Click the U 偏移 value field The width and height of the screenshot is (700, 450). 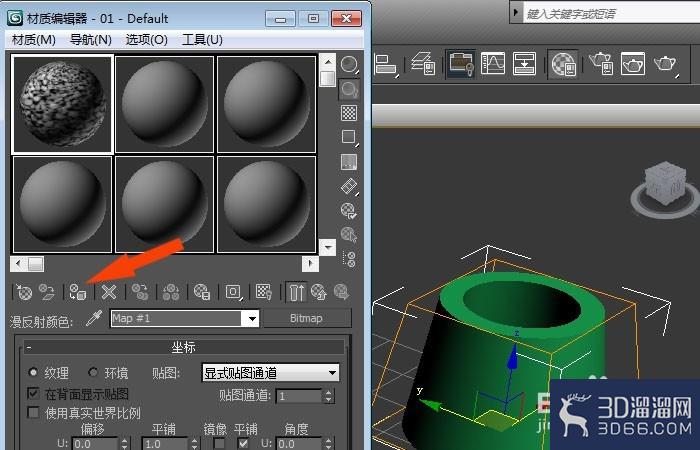[x=94, y=444]
